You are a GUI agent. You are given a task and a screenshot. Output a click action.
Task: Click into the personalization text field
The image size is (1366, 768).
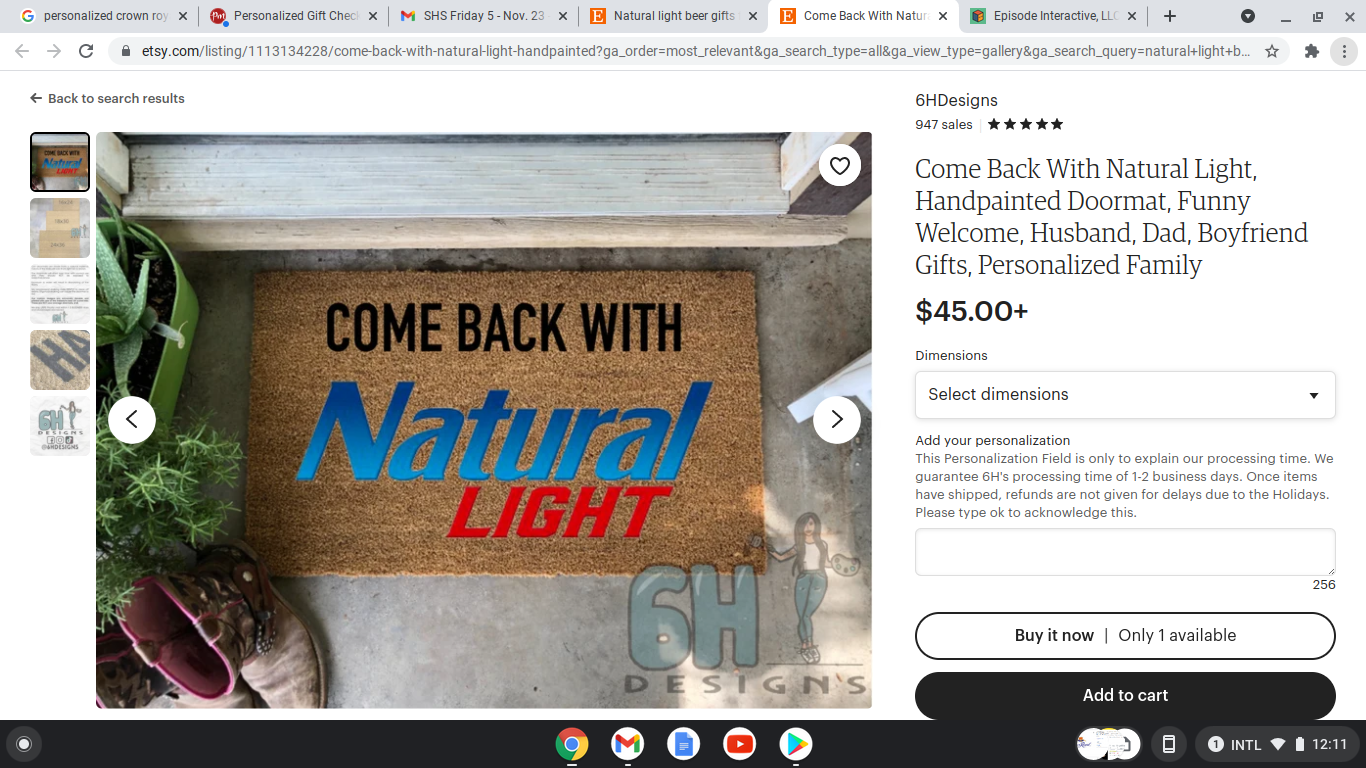click(1125, 552)
